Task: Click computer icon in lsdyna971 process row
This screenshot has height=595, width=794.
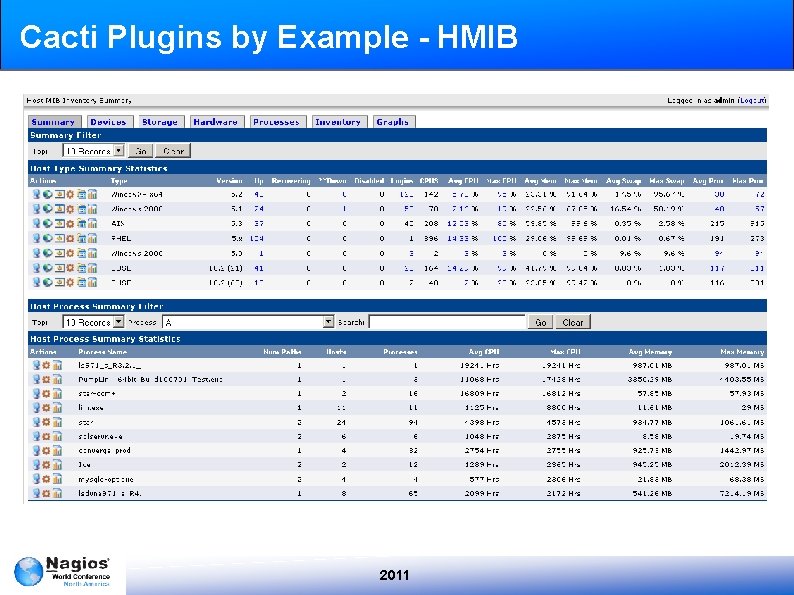Action: (x=36, y=493)
